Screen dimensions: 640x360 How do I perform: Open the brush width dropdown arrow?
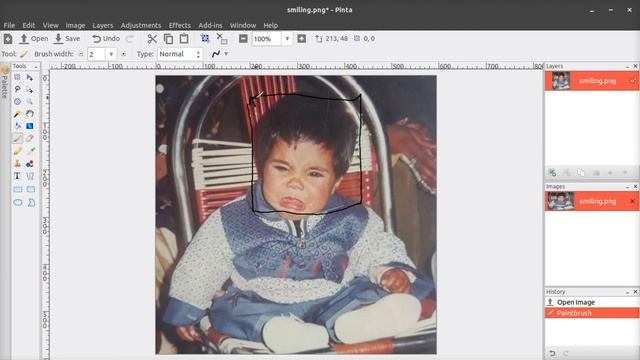pos(111,54)
